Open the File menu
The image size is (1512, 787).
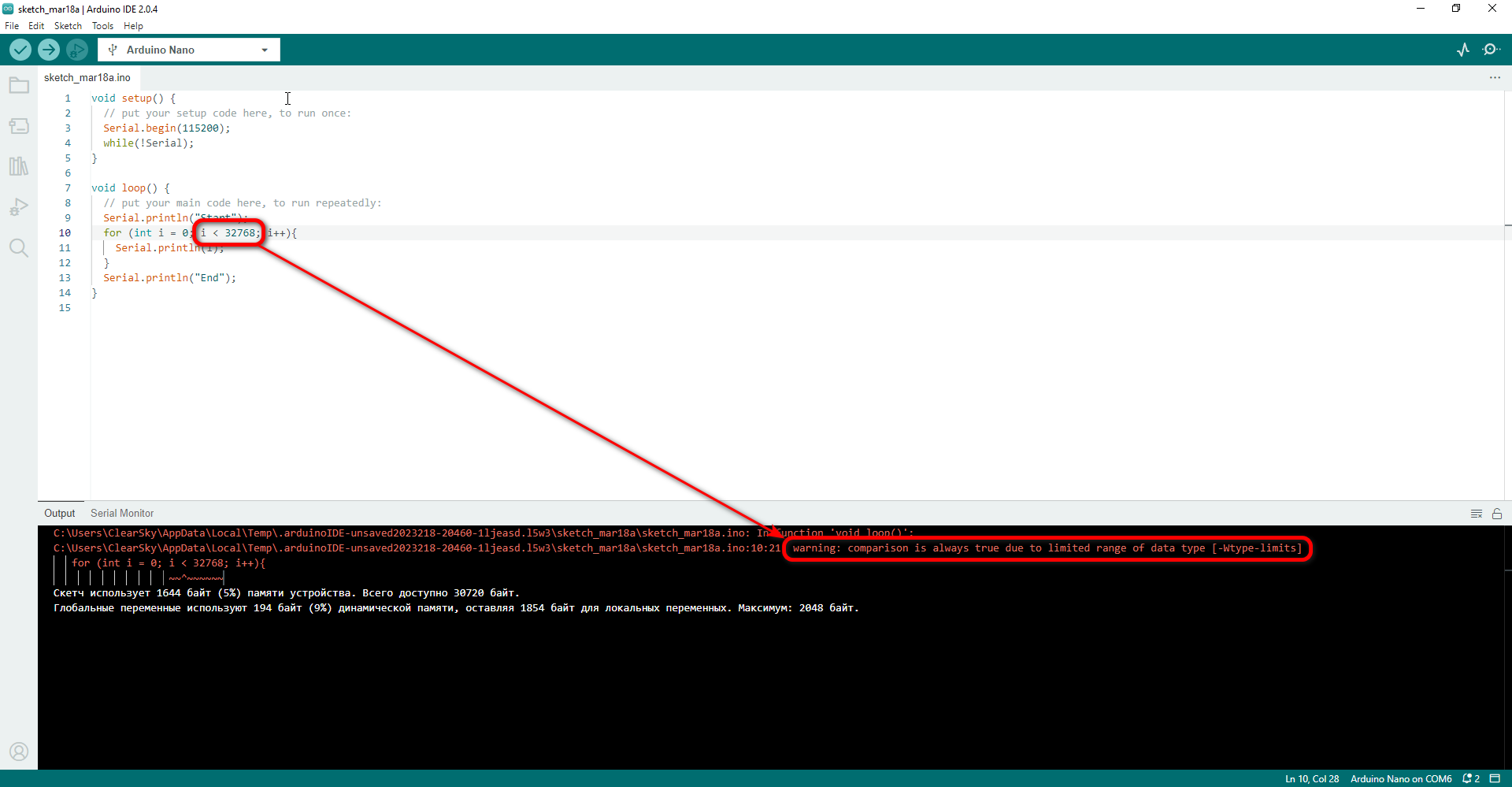click(12, 26)
